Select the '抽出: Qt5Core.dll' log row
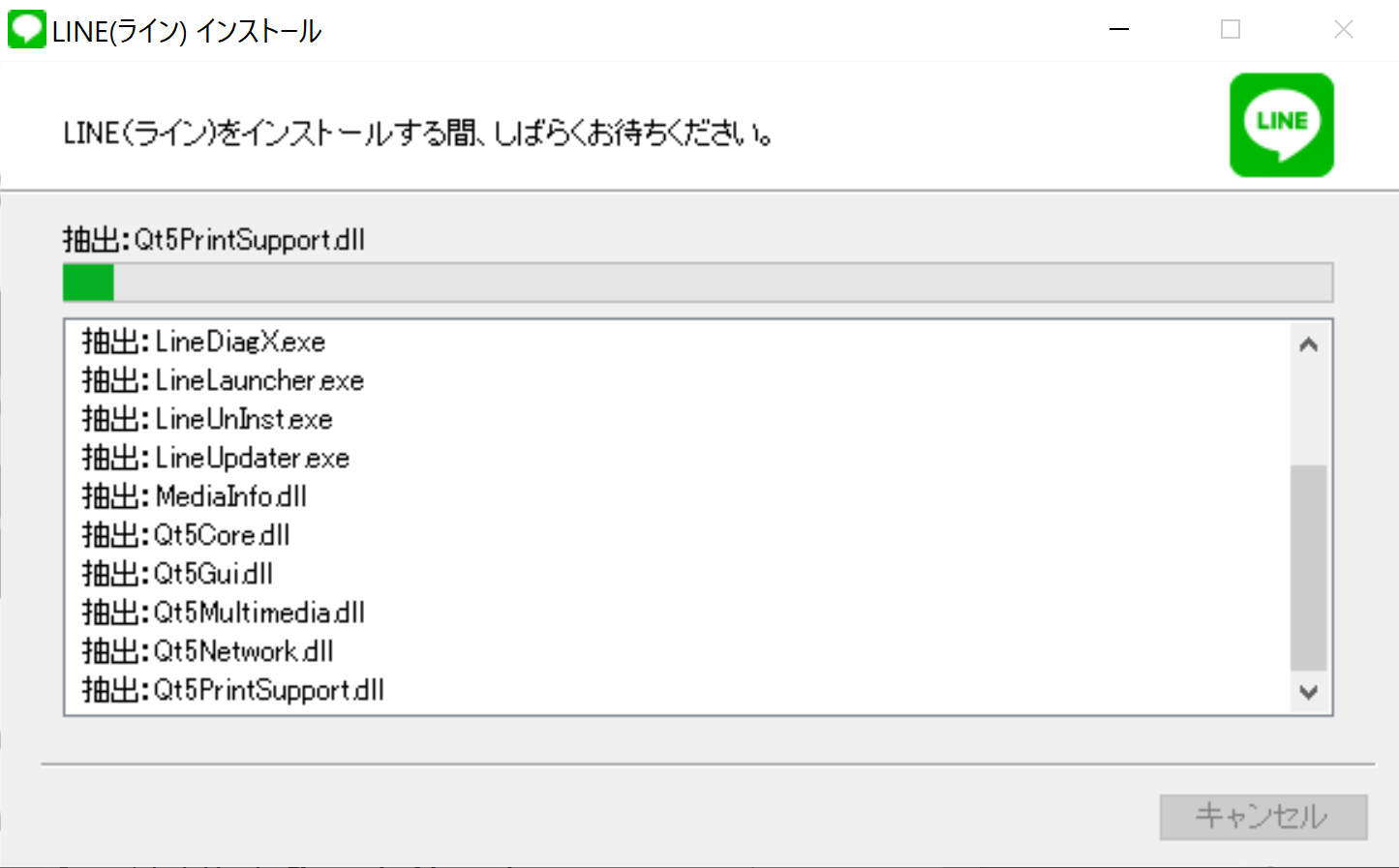Image resolution: width=1399 pixels, height=868 pixels. pos(677,535)
